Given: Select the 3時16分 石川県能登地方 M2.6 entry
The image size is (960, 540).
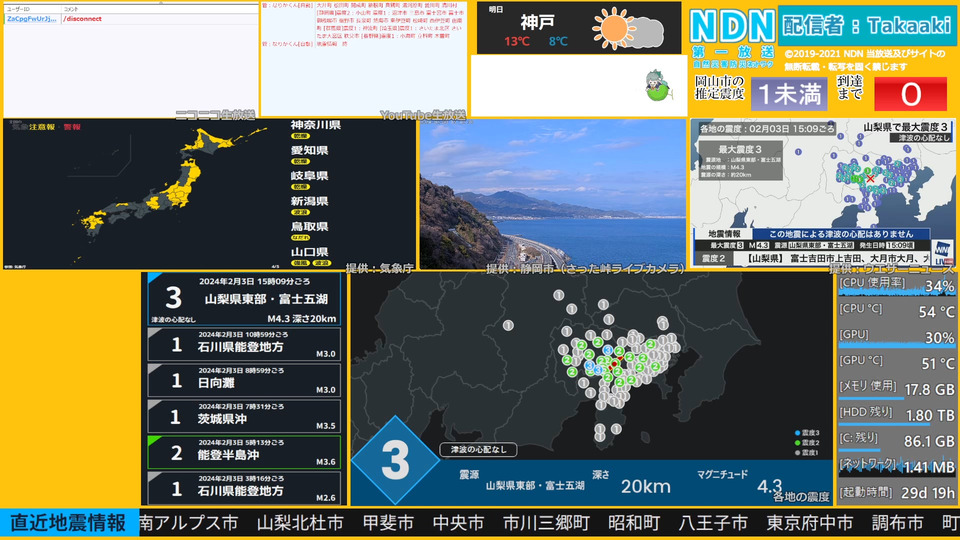Looking at the screenshot, I should click(244, 488).
